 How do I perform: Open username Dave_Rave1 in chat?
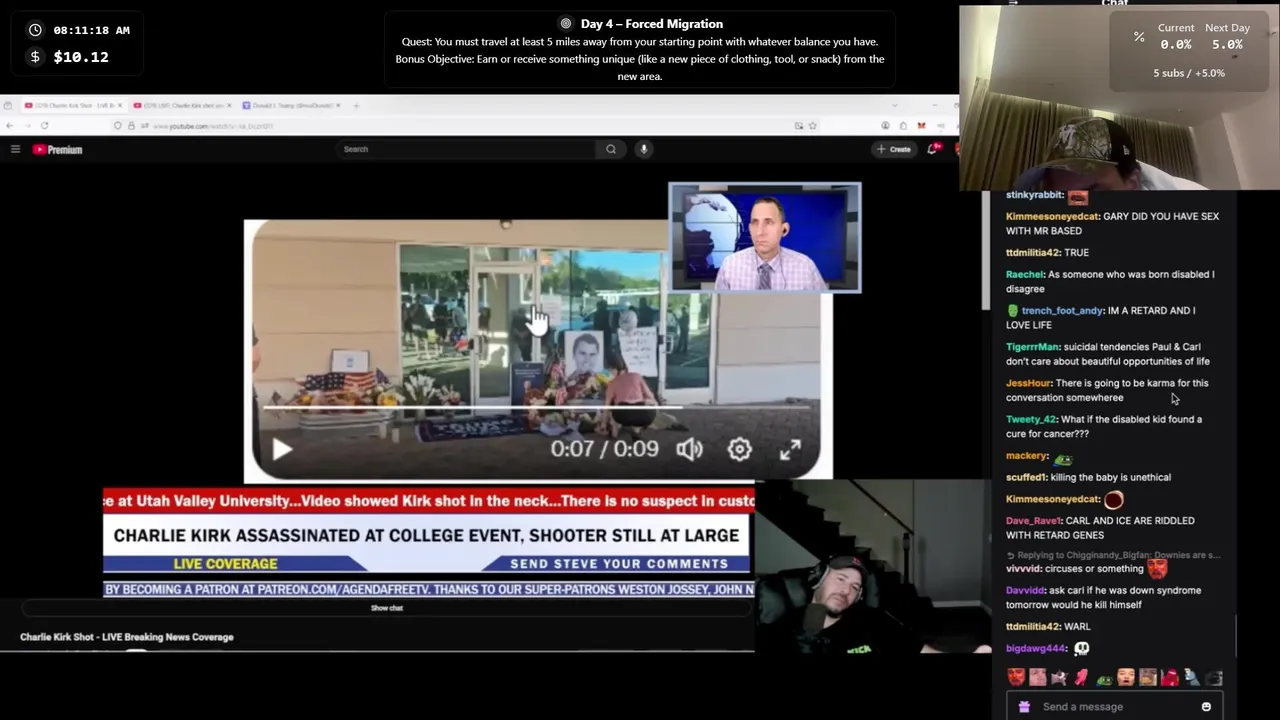(x=1033, y=521)
